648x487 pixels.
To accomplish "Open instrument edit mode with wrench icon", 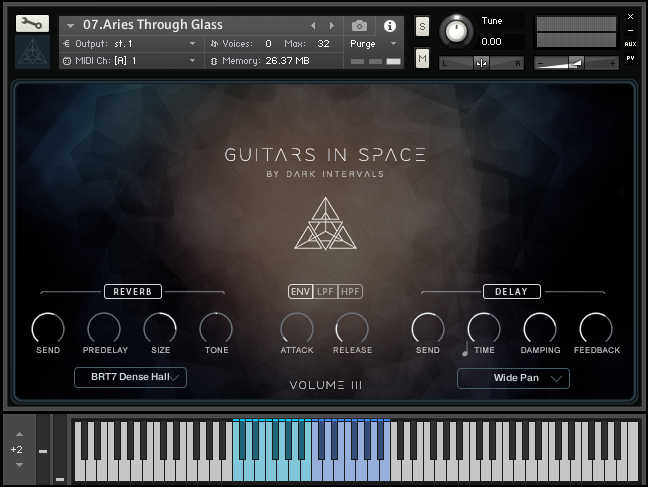I will [32, 24].
